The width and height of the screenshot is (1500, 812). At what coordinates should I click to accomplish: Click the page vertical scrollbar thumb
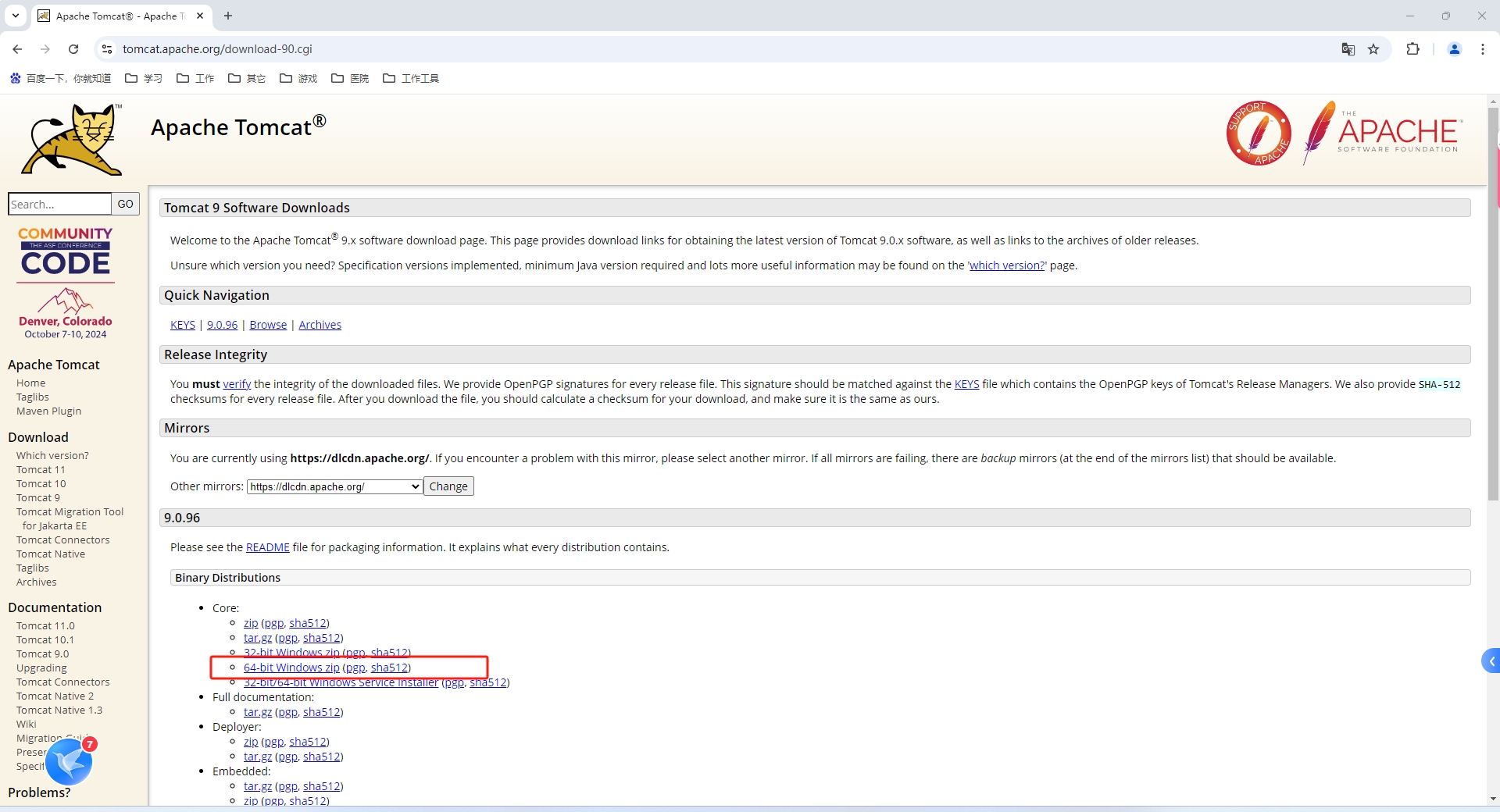tap(1493, 304)
